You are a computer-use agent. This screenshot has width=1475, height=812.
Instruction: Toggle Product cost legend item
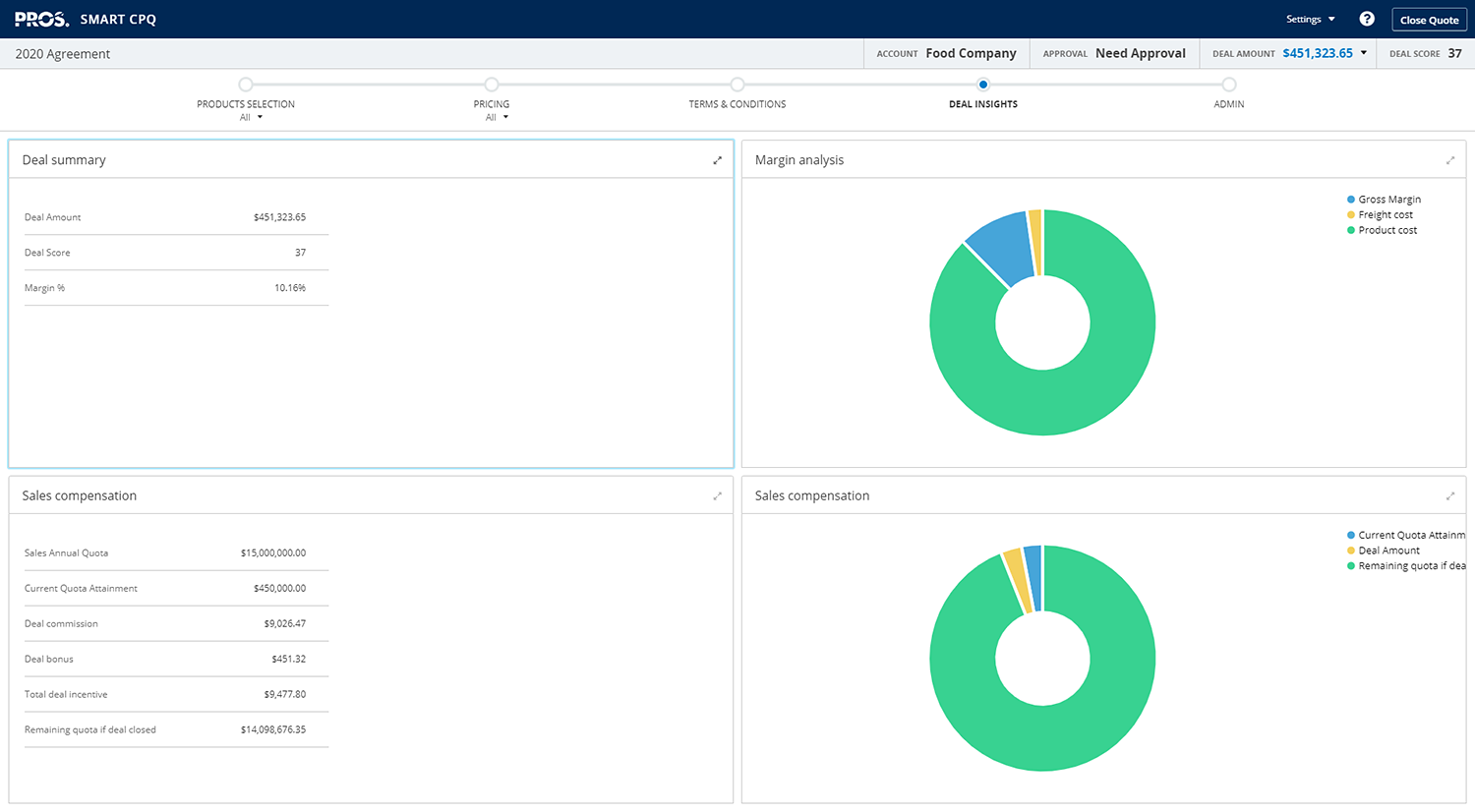[x=1386, y=230]
